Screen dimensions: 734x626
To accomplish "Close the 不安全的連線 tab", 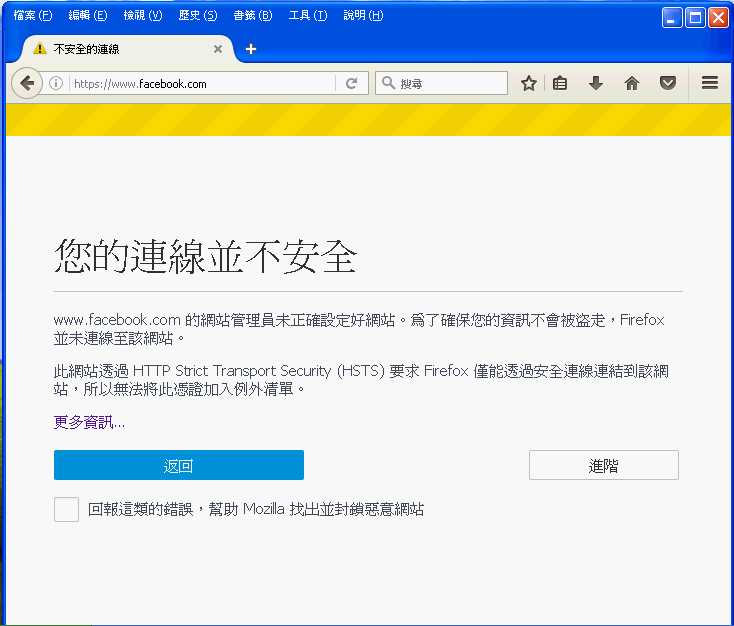I will click(x=218, y=49).
